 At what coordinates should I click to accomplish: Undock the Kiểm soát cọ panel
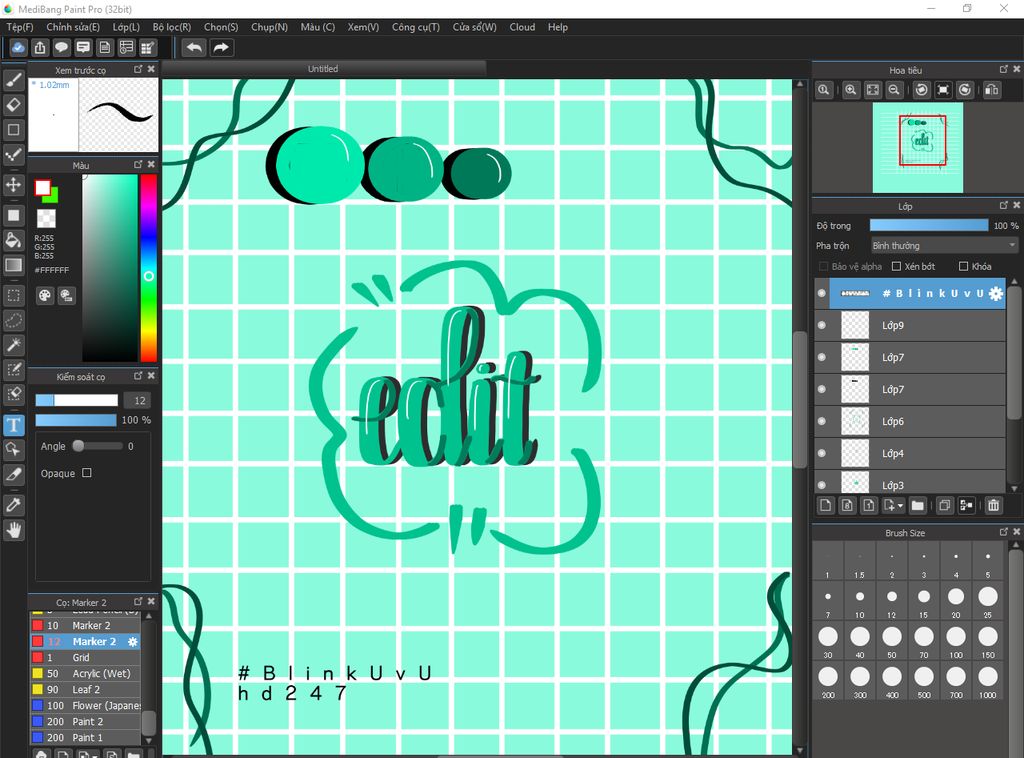tap(138, 375)
